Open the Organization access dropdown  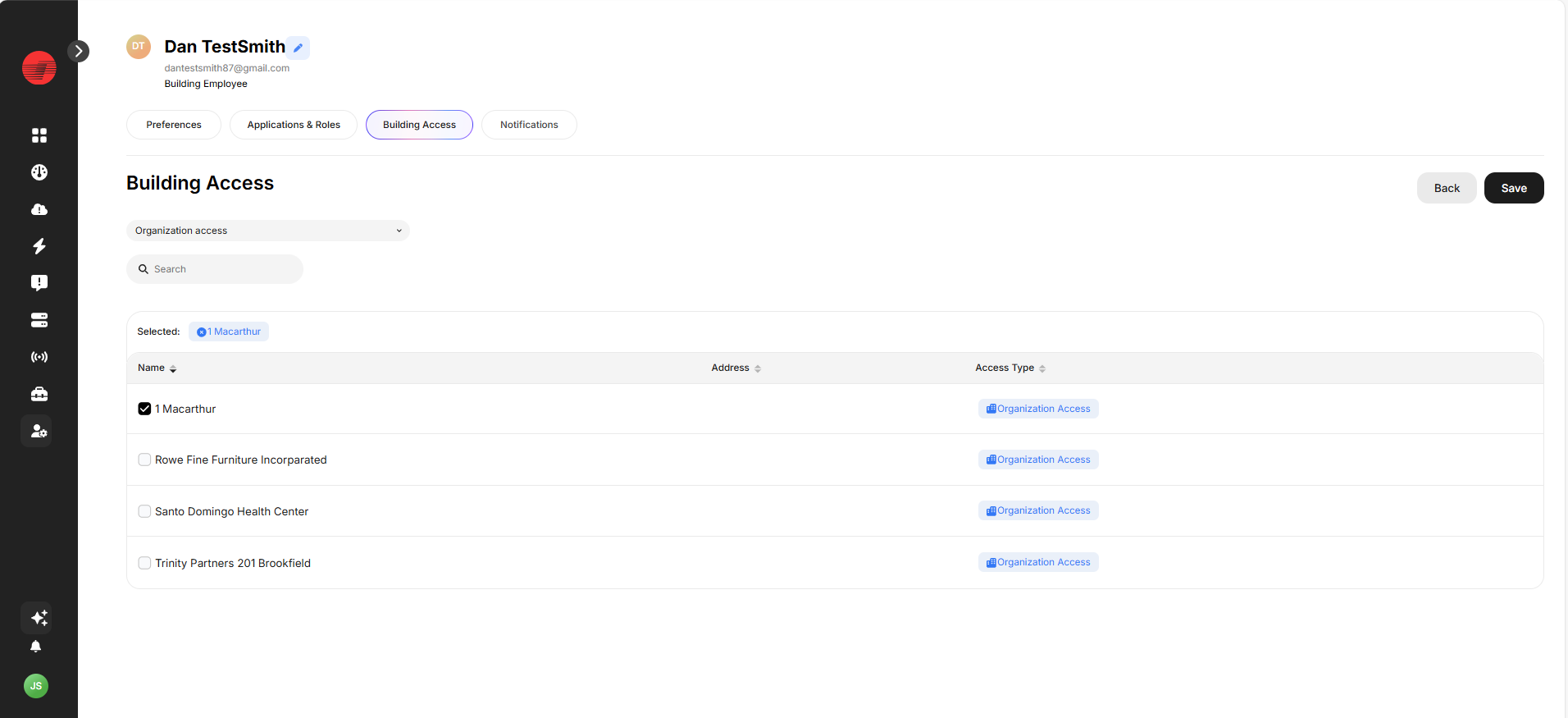point(267,231)
